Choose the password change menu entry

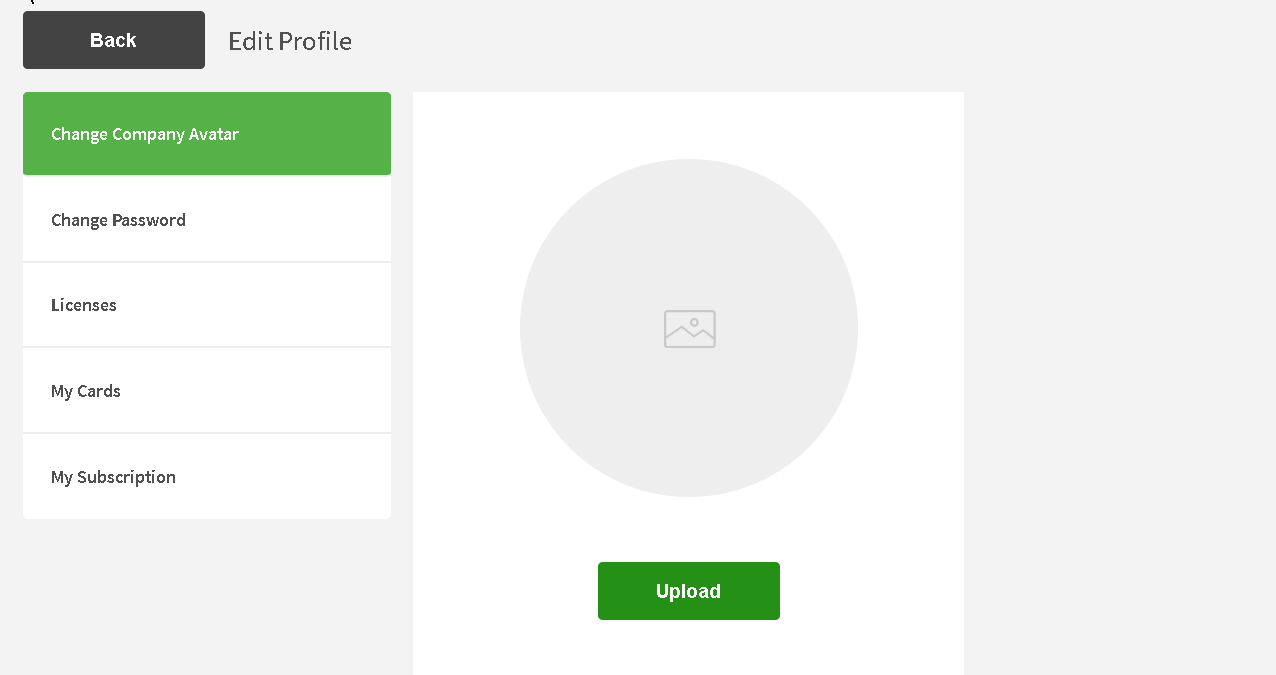click(207, 220)
